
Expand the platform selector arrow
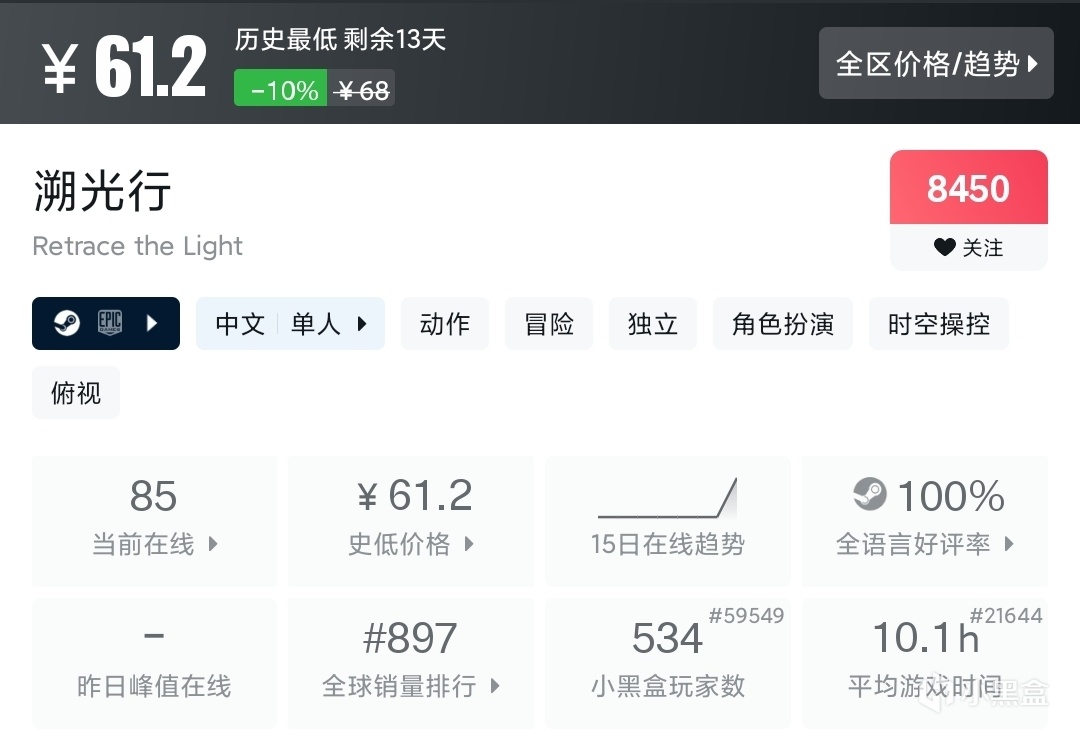(152, 323)
